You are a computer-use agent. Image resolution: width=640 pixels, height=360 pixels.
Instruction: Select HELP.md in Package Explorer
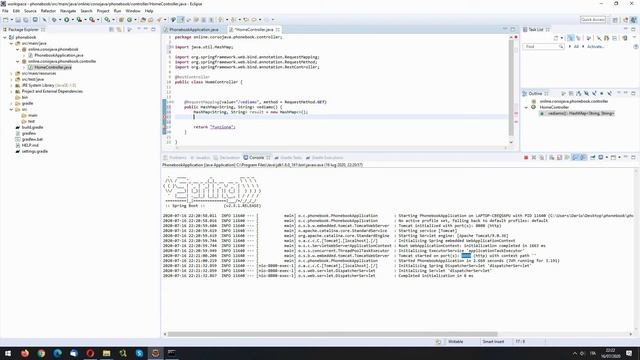point(30,145)
